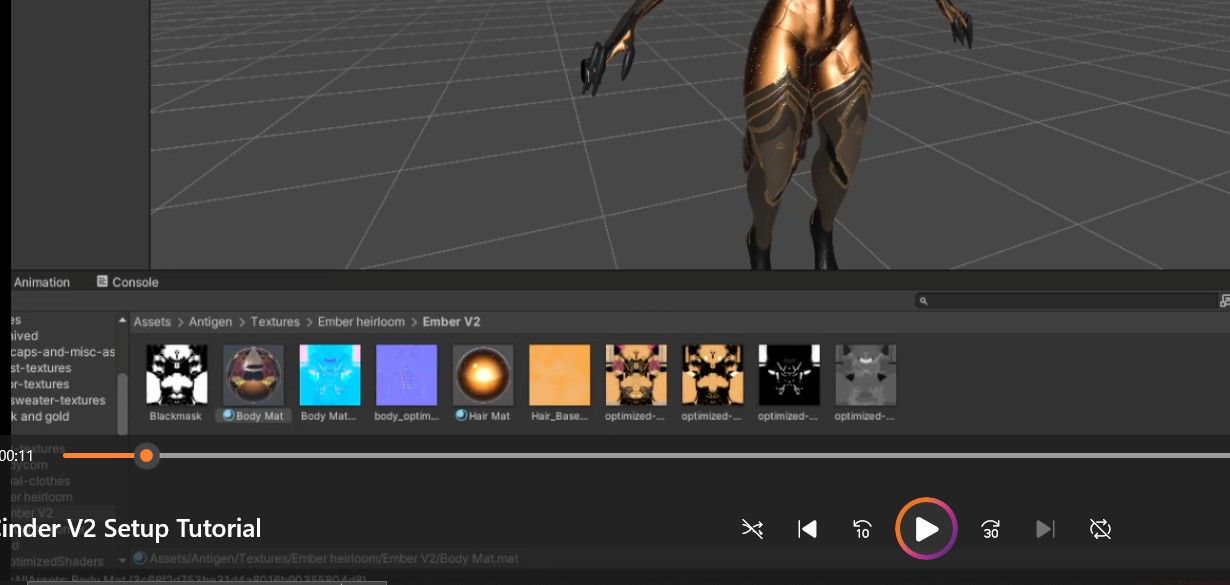Select the Blackmask texture thumbnail
This screenshot has height=585, width=1230.
point(176,375)
